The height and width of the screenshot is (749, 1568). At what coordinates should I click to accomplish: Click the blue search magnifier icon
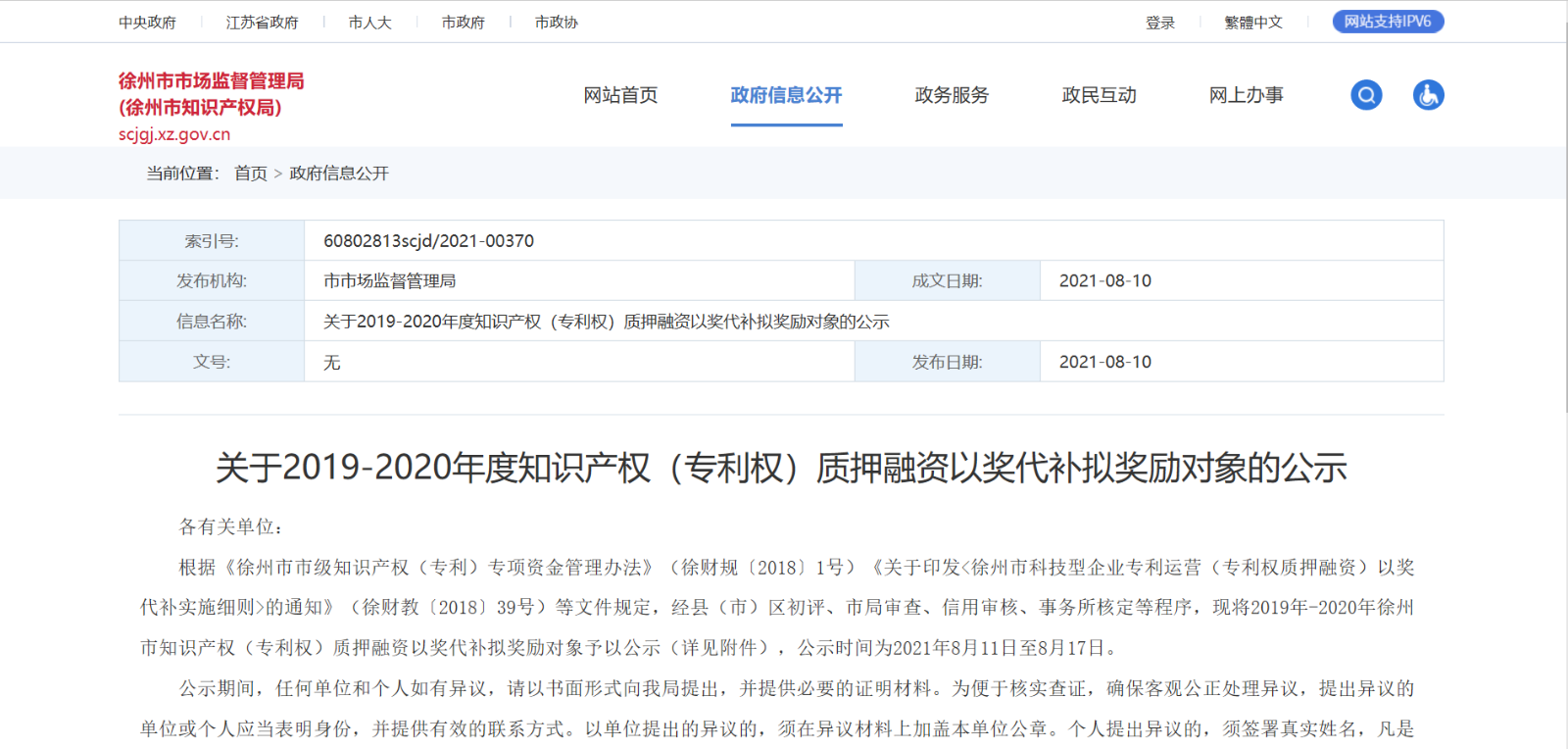[1366, 95]
